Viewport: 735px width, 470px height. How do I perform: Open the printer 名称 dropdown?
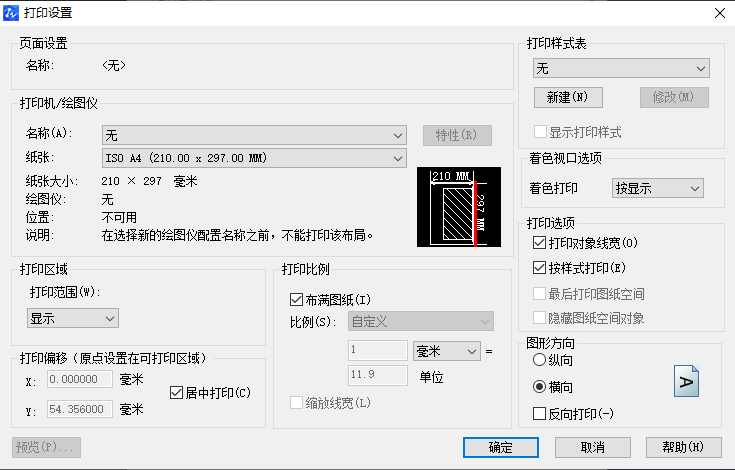[254, 135]
